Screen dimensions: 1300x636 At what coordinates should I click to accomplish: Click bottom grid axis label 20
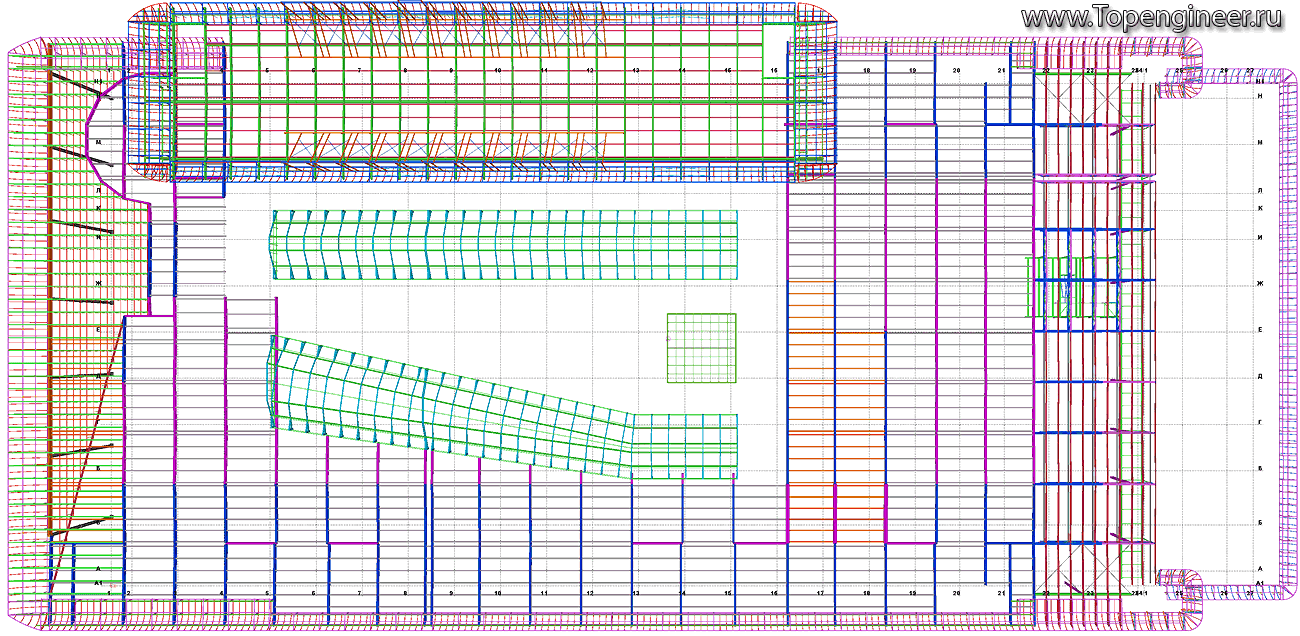click(957, 593)
